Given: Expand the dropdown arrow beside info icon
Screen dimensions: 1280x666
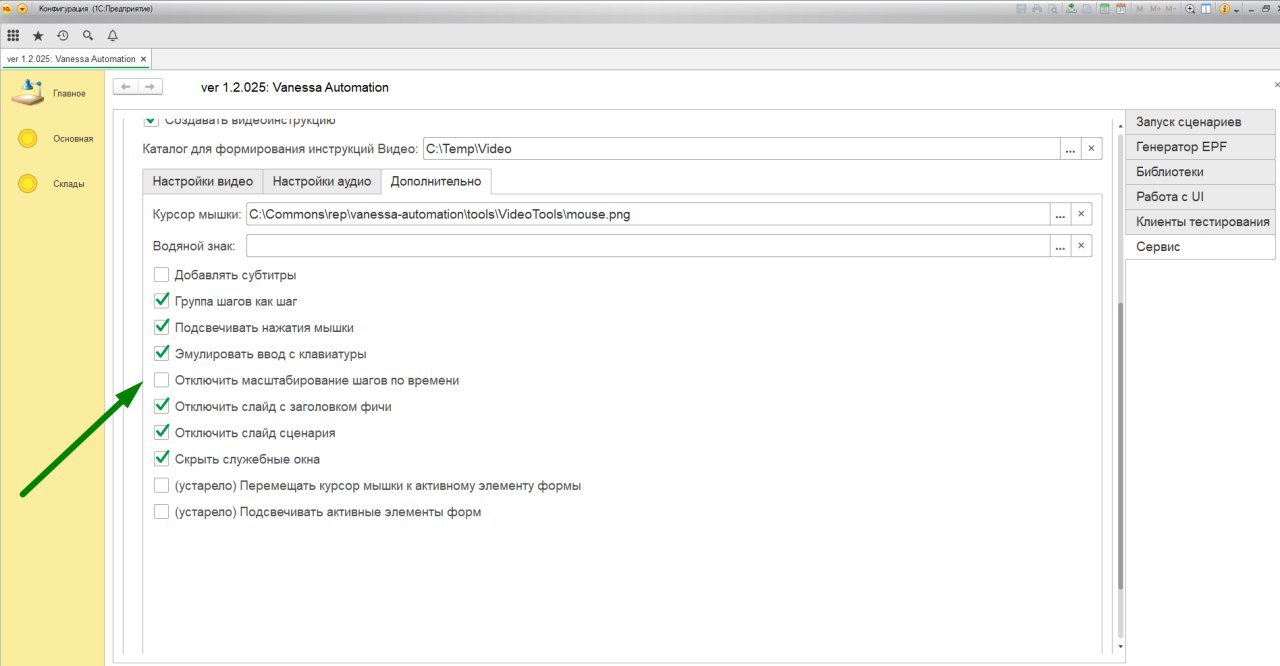Looking at the screenshot, I should coord(1236,10).
